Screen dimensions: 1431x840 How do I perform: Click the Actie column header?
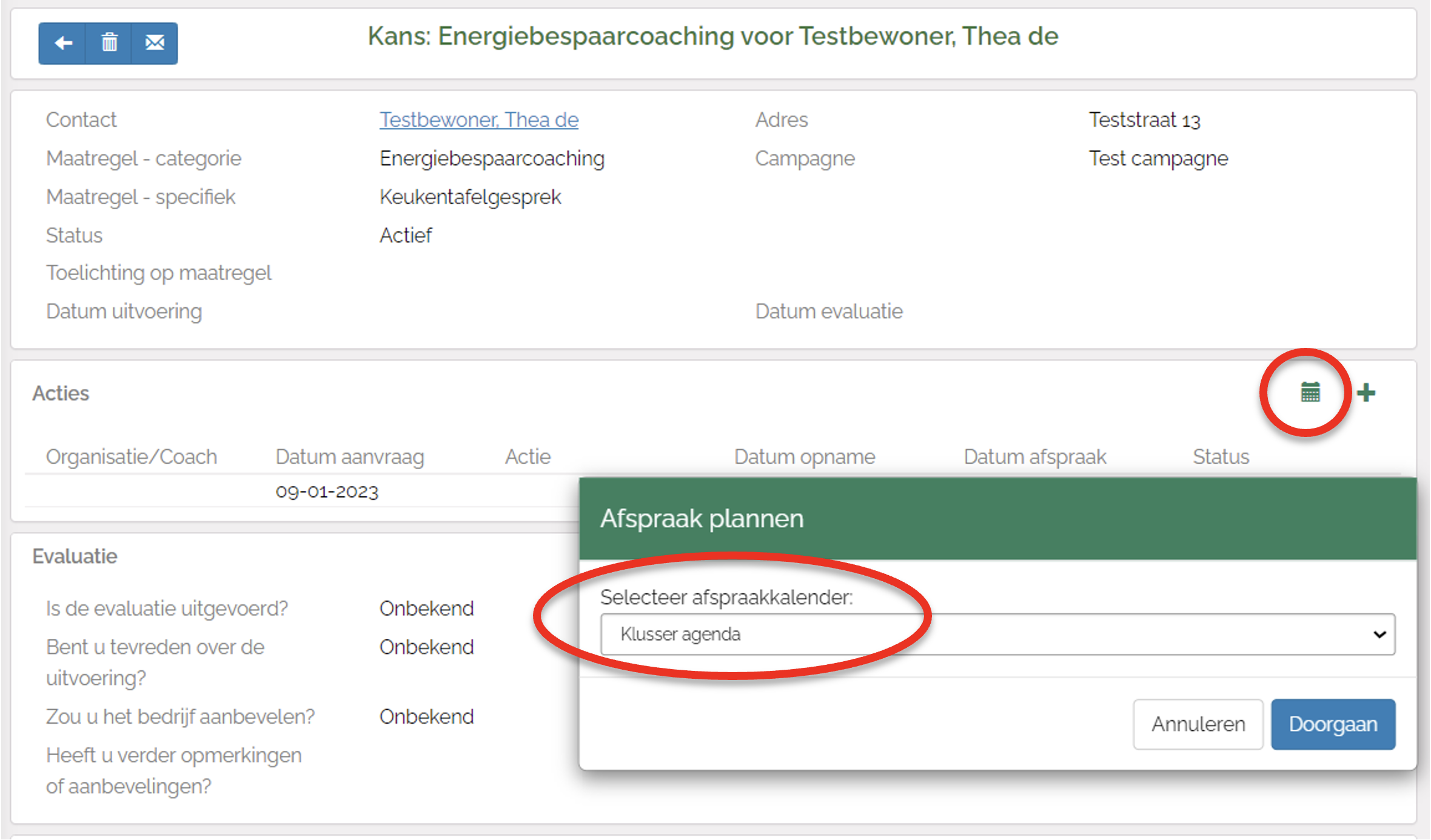tap(528, 457)
